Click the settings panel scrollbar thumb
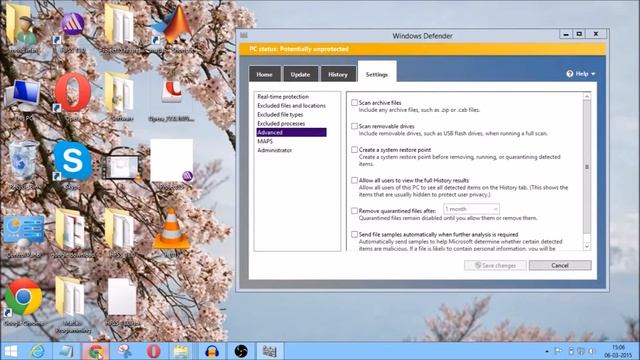Screen dimensions: 640x360 pyautogui.click(x=587, y=167)
